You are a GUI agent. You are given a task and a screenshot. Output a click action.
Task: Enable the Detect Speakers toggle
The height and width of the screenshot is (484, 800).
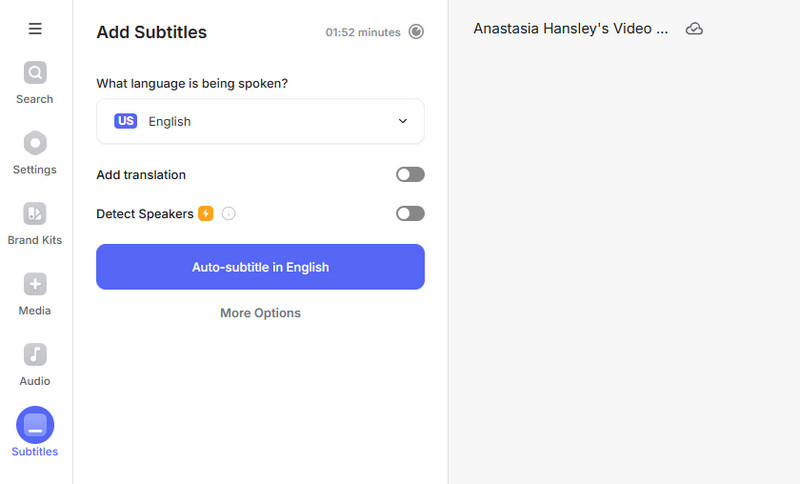coord(410,213)
